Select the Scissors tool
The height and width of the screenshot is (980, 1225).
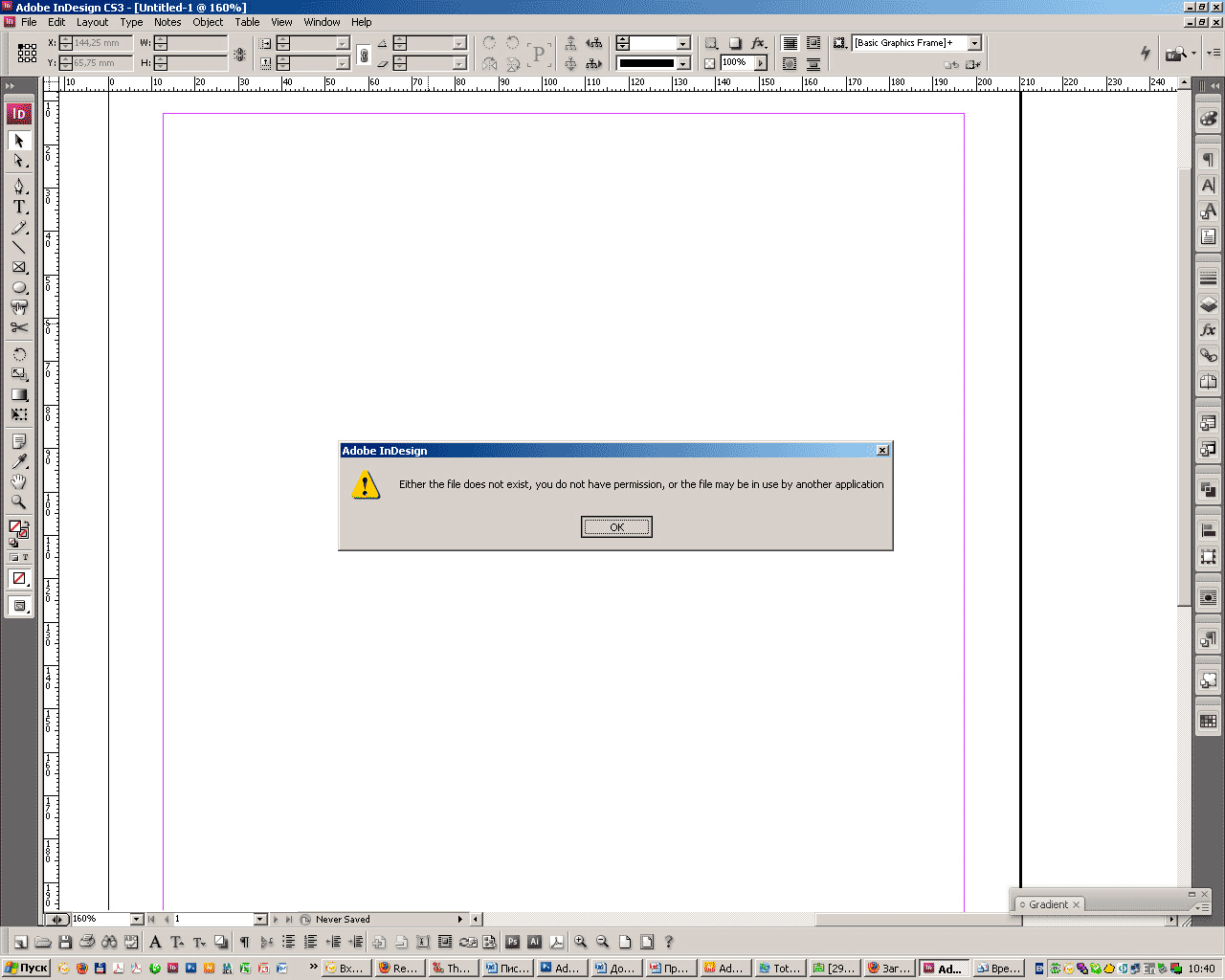pyautogui.click(x=18, y=328)
